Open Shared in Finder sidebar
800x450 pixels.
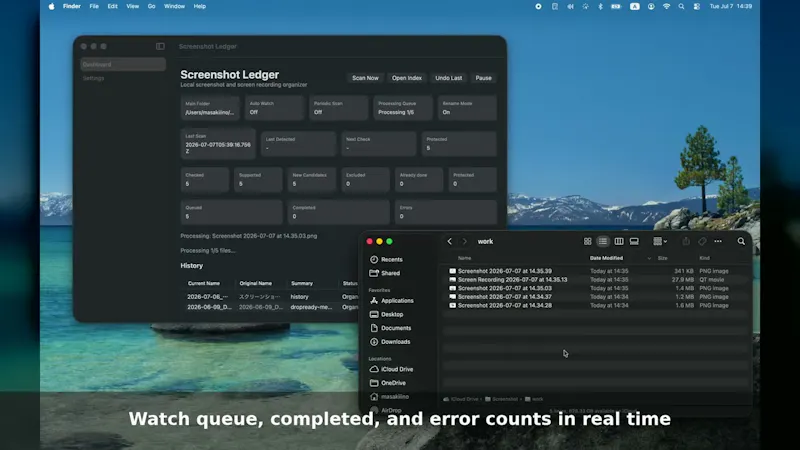pyautogui.click(x=385, y=273)
